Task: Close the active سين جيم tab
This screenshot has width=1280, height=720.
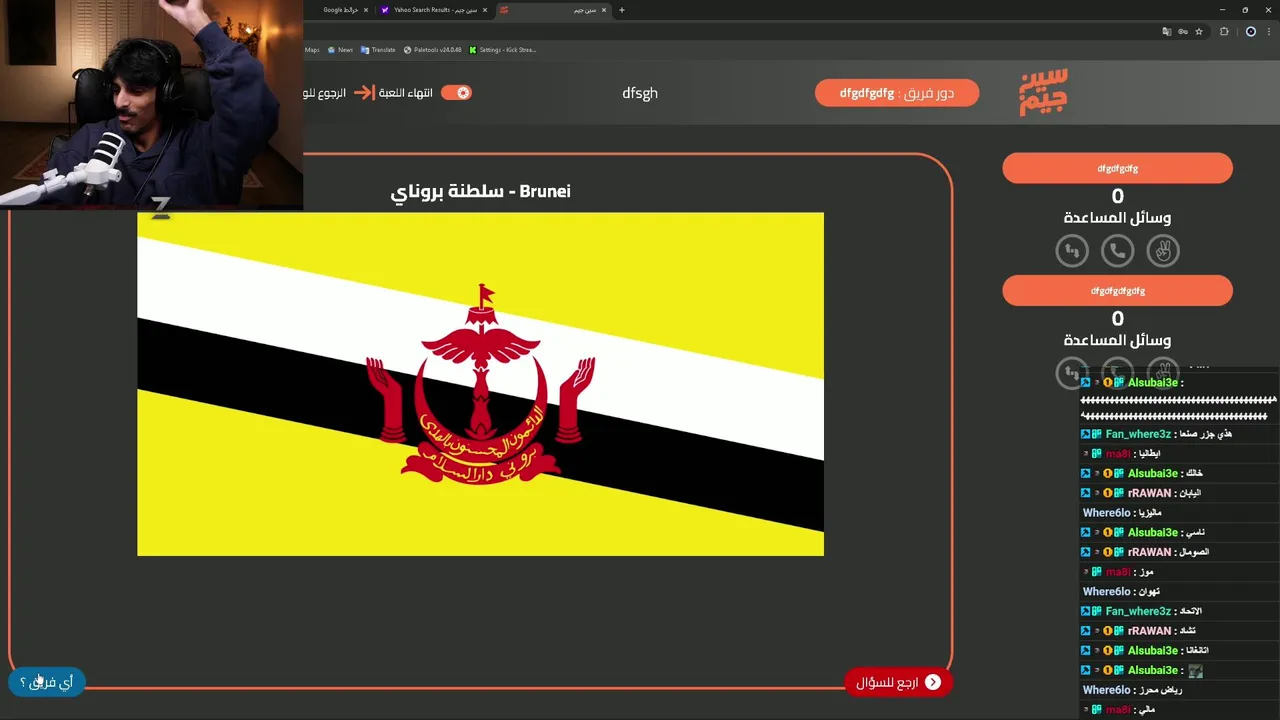Action: point(604,10)
